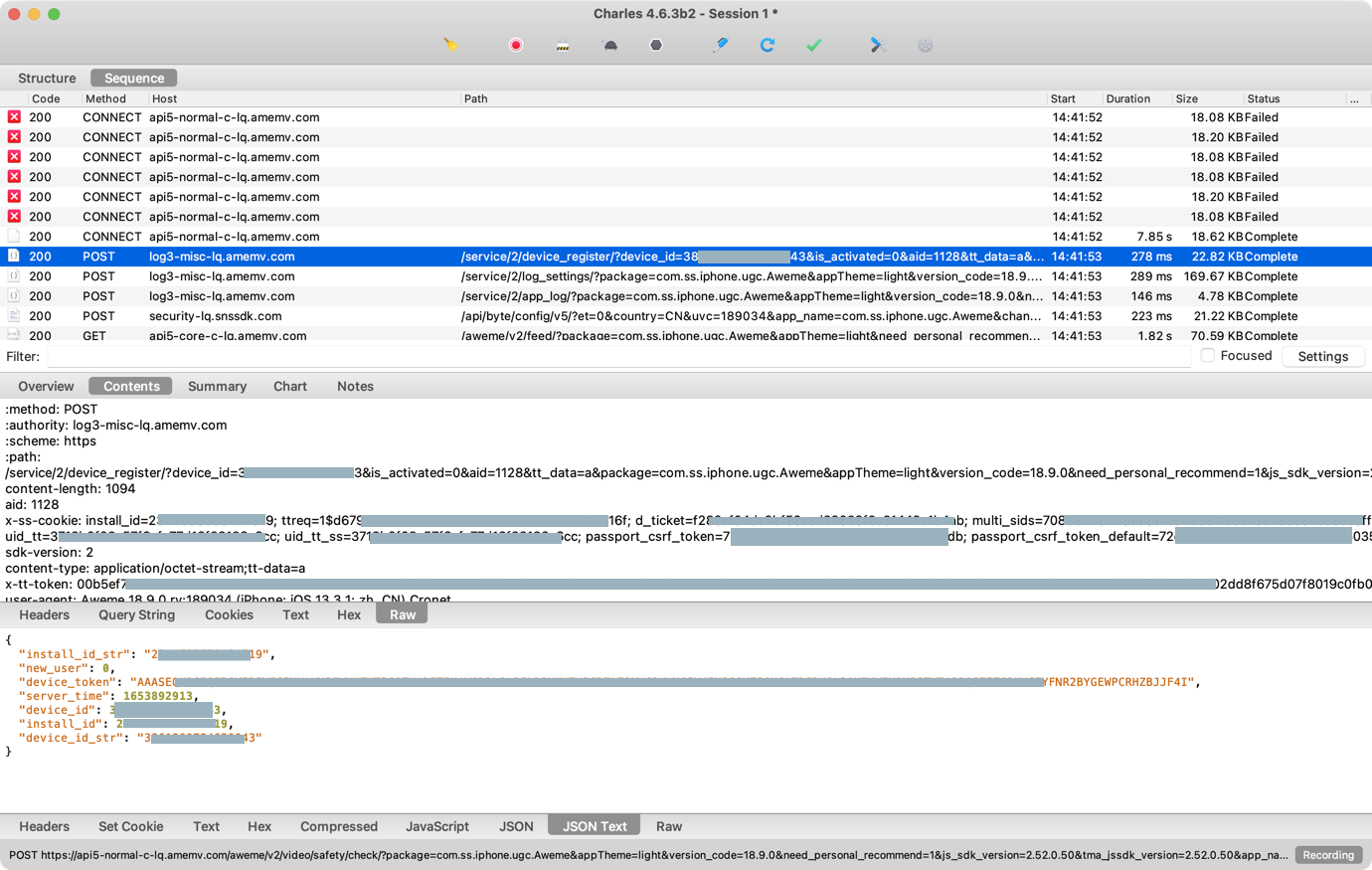1372x870 pixels.
Task: Enable the Focused checkbox
Action: click(1207, 356)
